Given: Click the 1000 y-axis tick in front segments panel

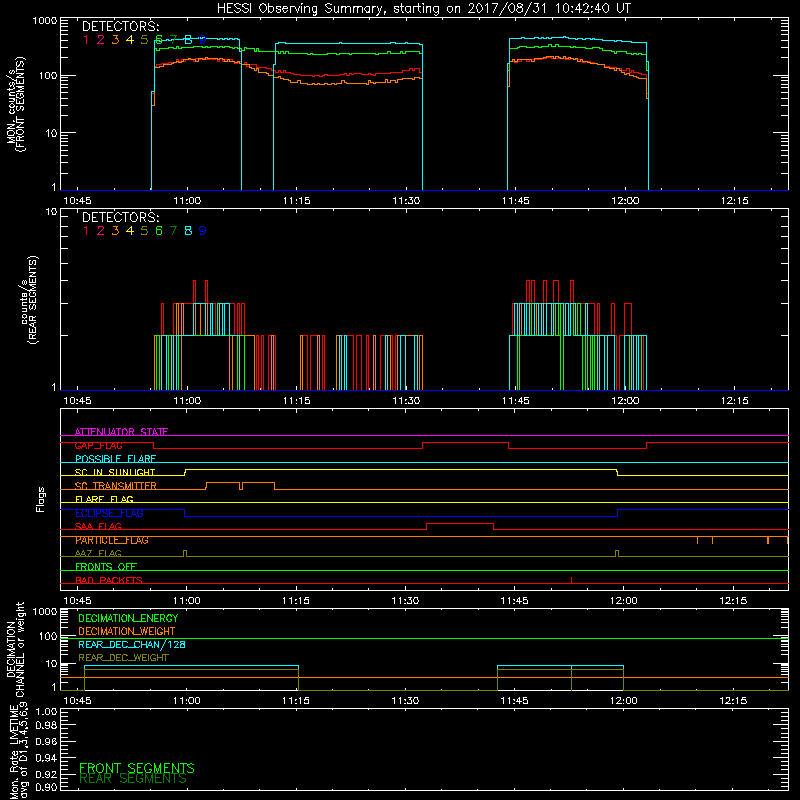Looking at the screenshot, I should point(45,21).
